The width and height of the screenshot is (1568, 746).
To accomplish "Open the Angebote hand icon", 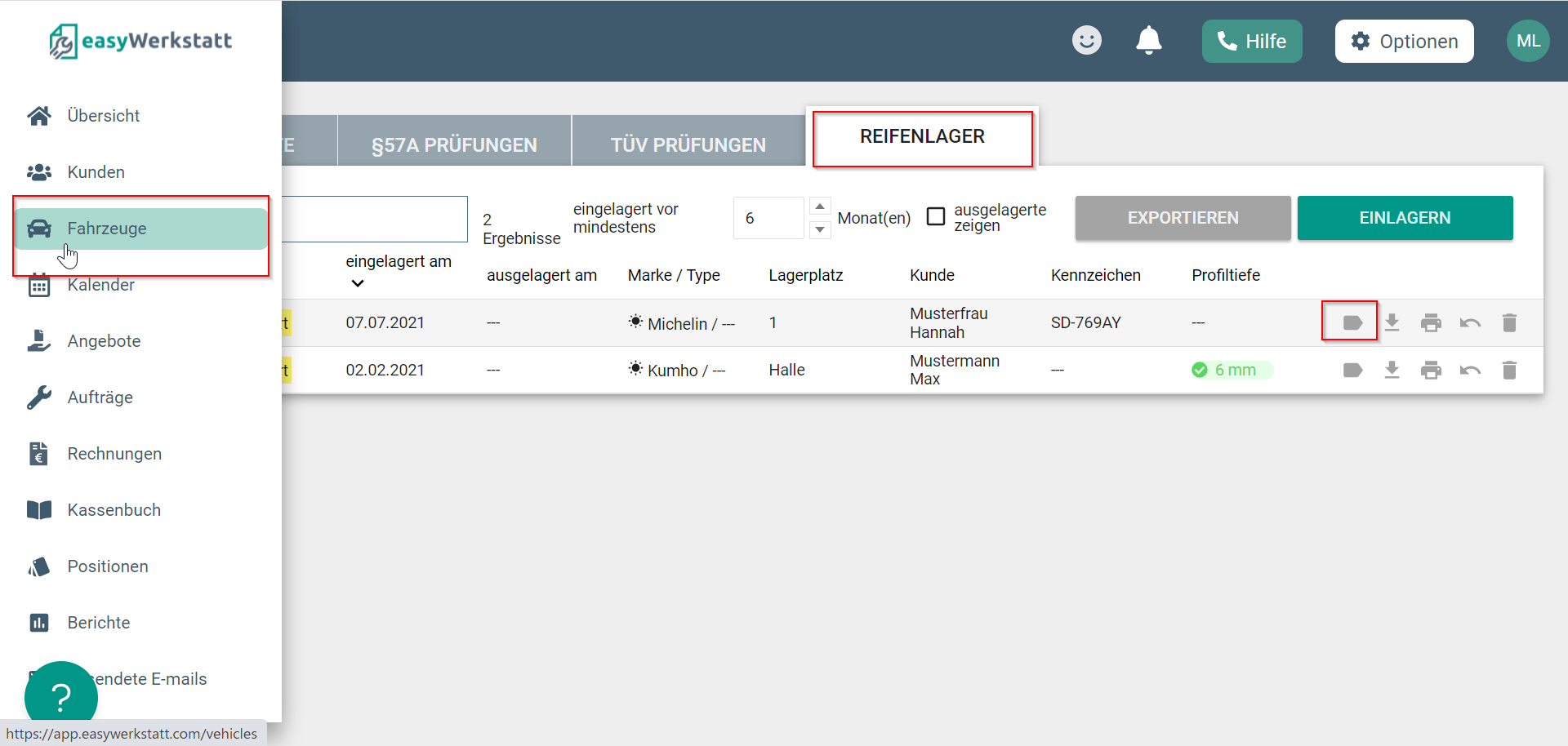I will tap(39, 341).
